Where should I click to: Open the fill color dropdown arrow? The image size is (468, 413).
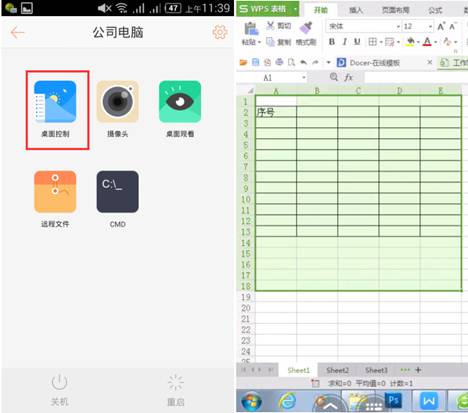pyautogui.click(x=418, y=42)
